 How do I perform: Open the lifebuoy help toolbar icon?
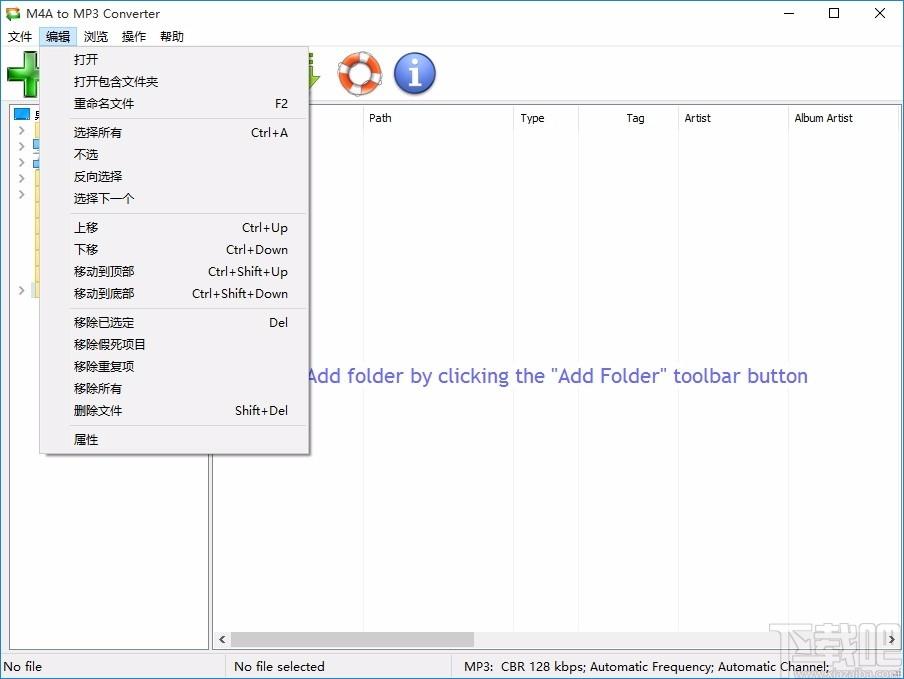click(360, 74)
